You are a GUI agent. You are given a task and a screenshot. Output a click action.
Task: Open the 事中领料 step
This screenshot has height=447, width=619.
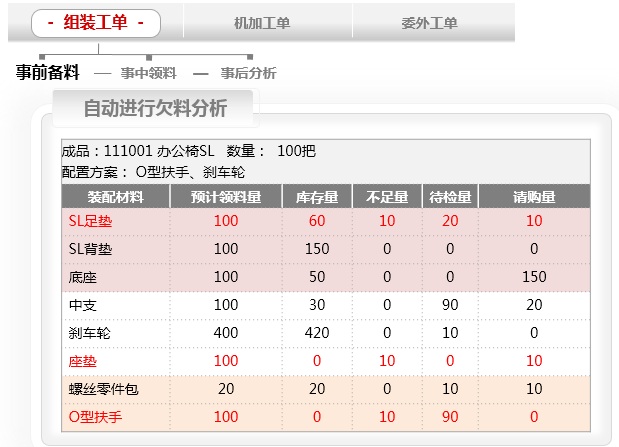point(148,73)
